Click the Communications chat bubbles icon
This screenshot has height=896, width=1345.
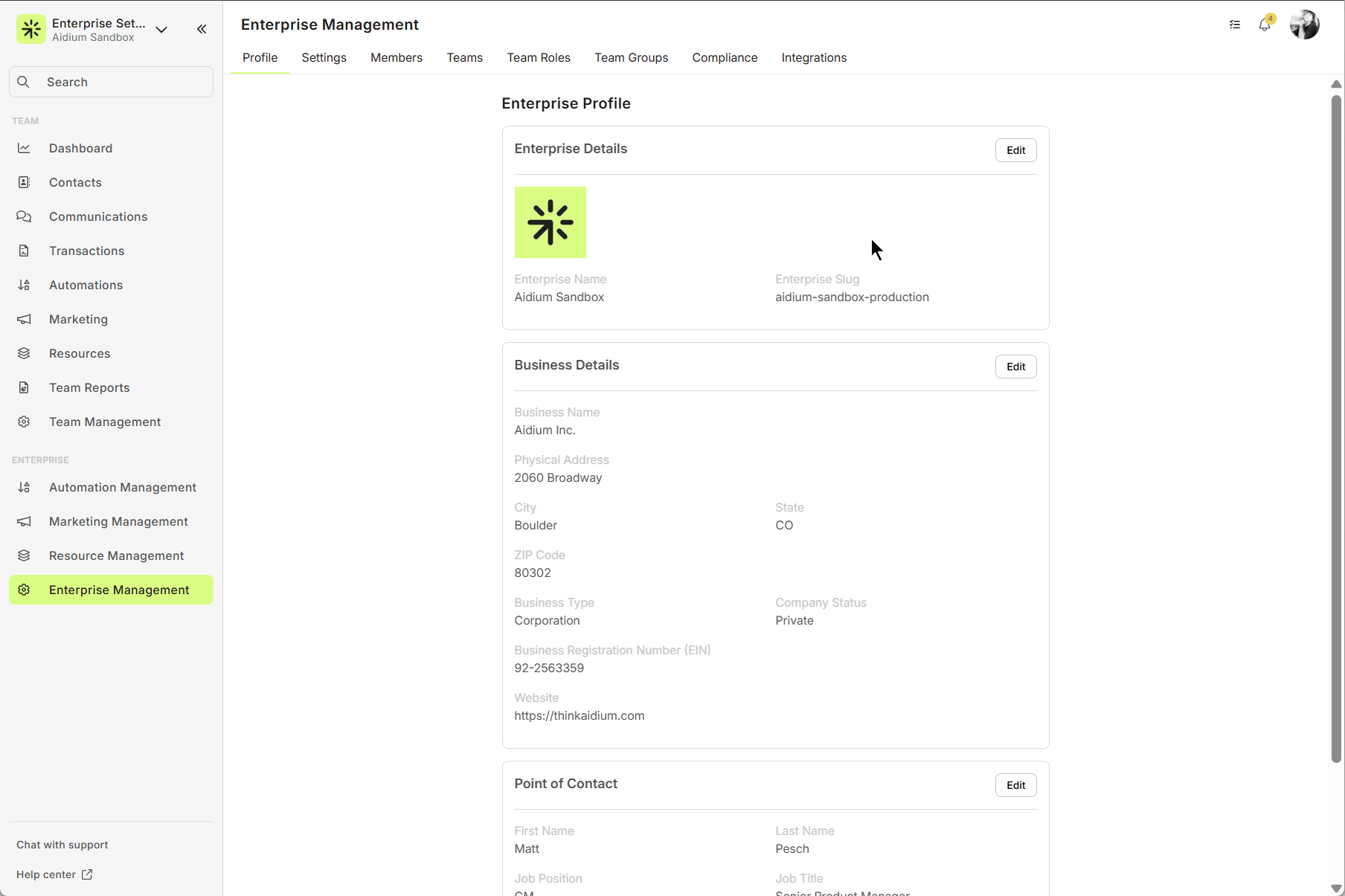click(24, 216)
